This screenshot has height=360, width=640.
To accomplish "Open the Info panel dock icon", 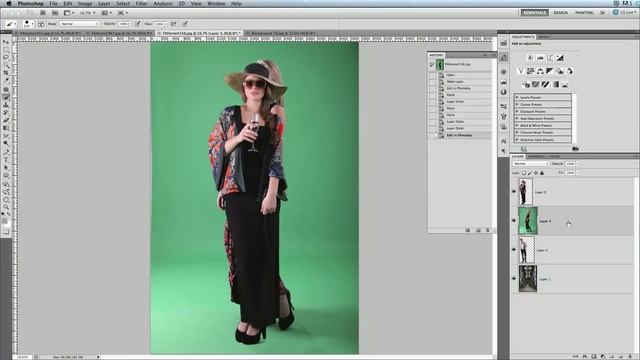I will click(504, 92).
